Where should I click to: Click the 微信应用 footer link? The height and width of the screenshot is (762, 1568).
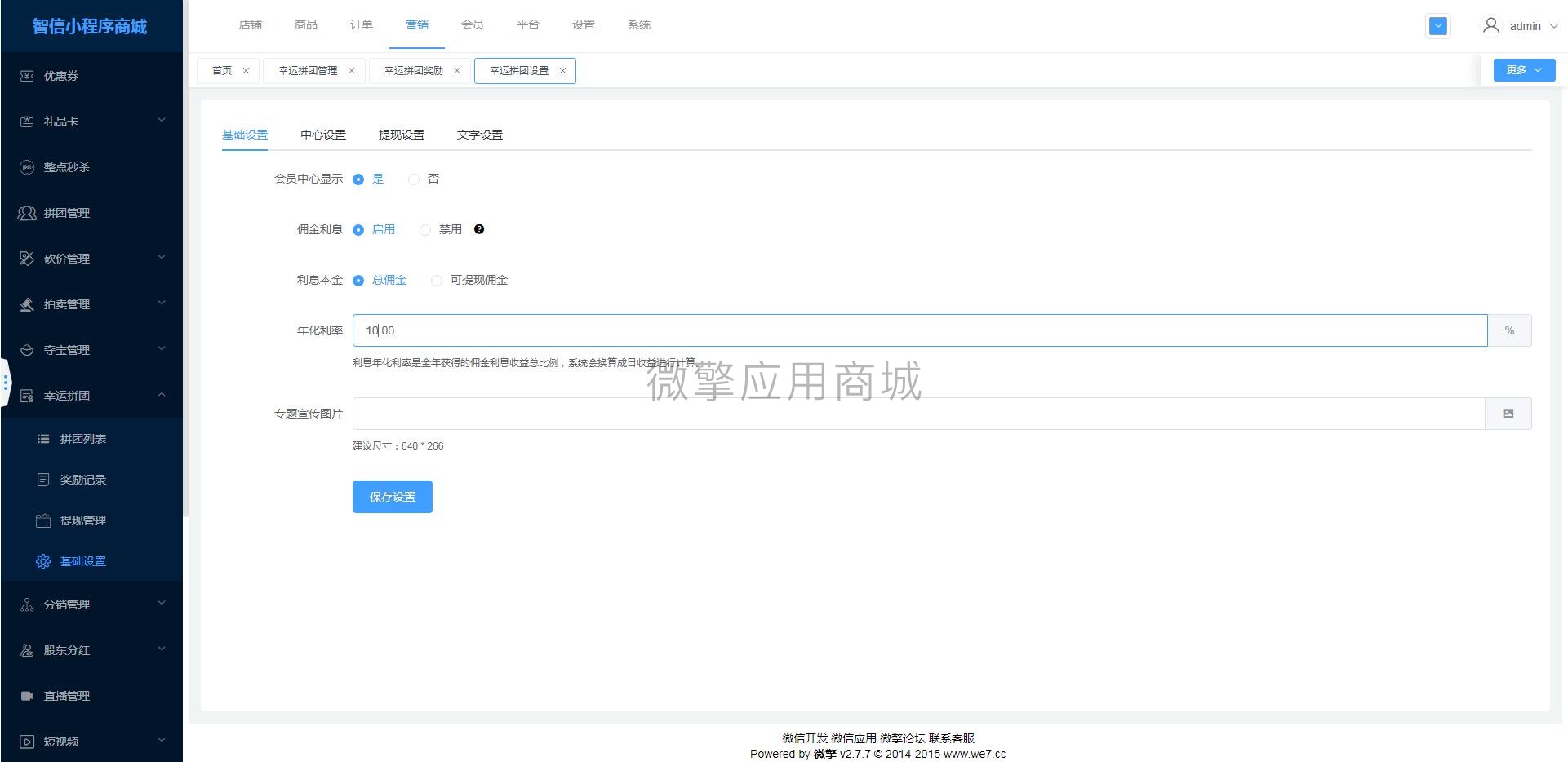[x=854, y=739]
